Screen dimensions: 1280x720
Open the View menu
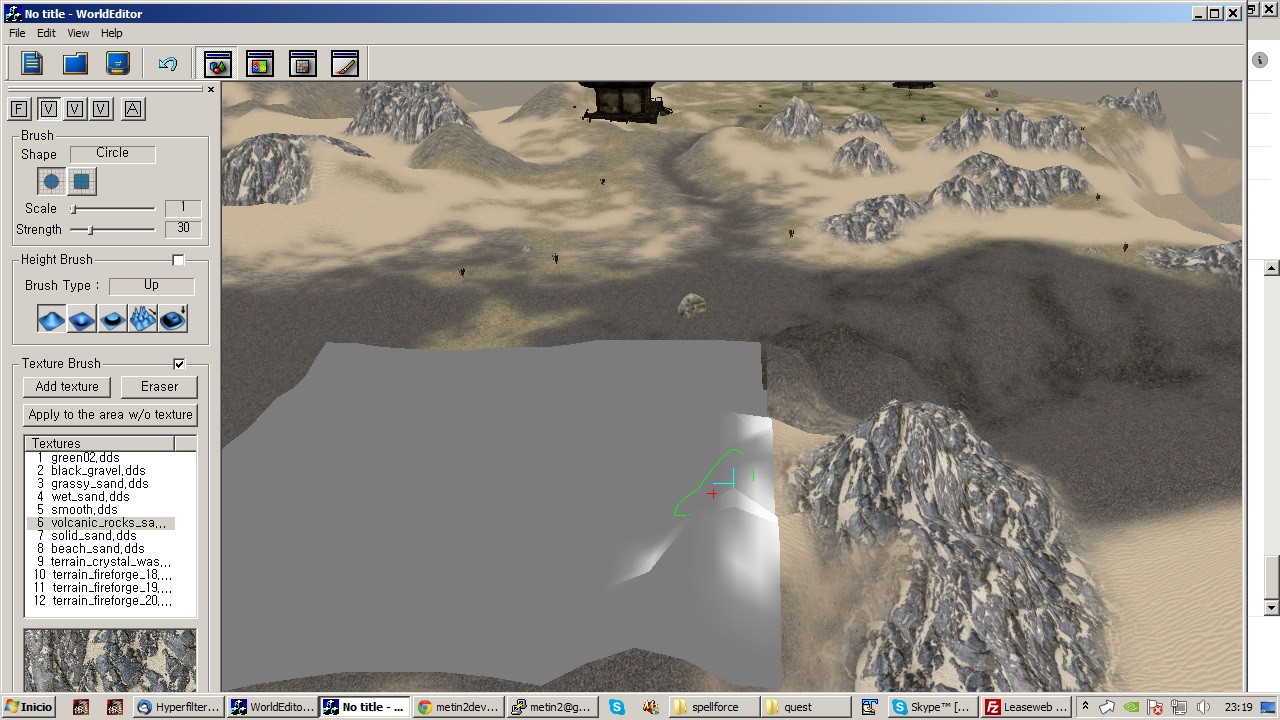78,33
